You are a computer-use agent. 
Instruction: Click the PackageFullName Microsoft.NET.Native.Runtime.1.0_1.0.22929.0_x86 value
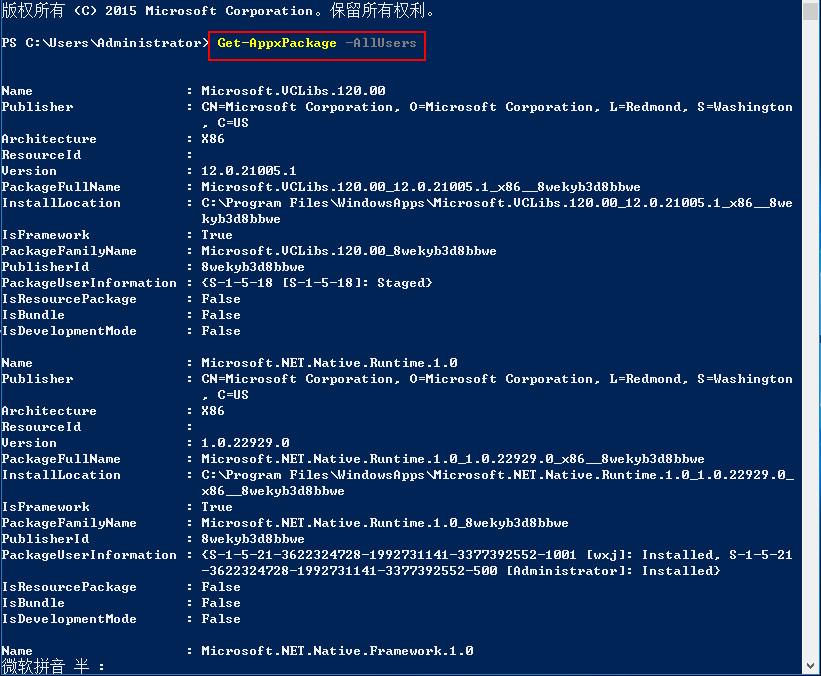453,459
